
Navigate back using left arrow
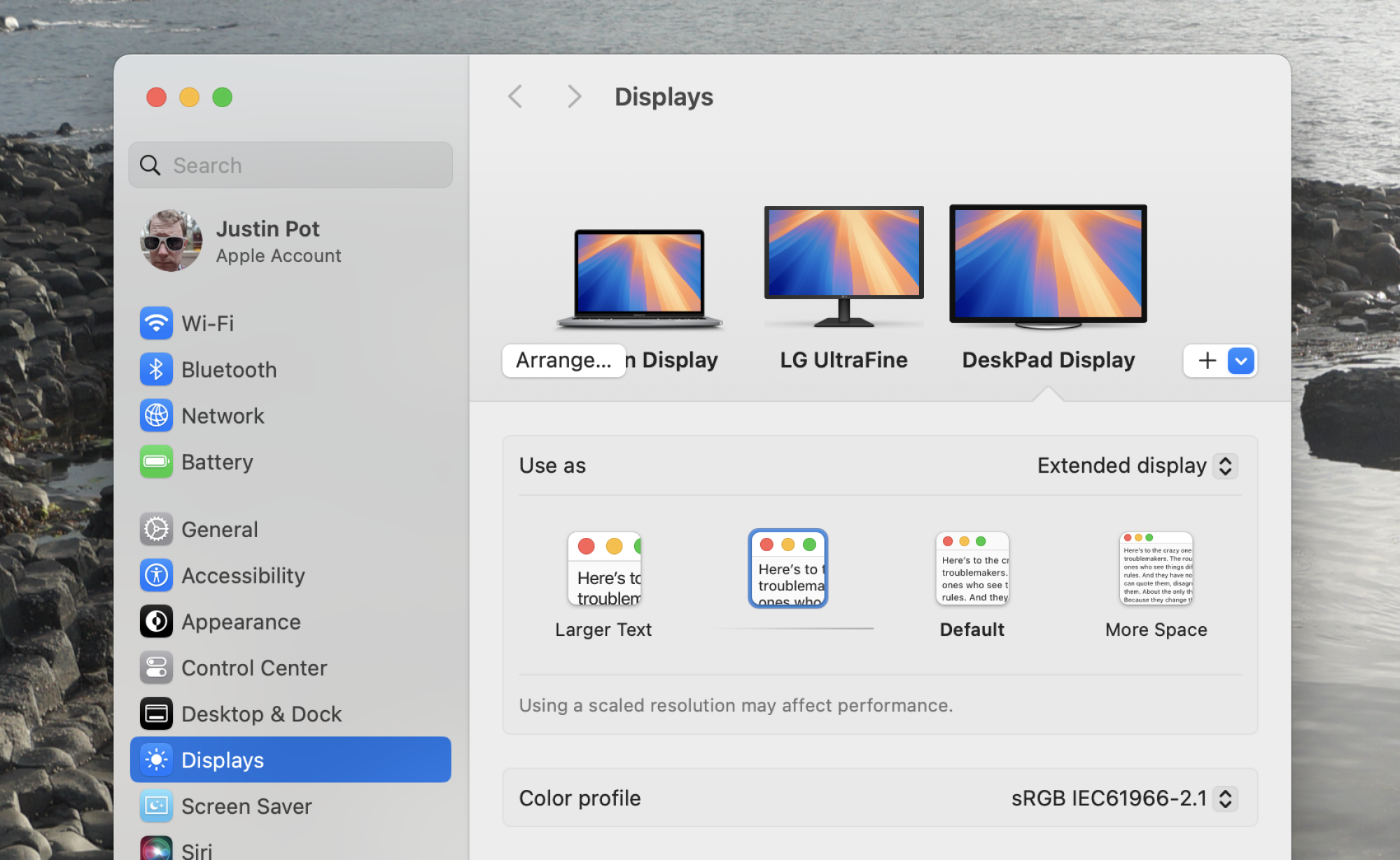pos(515,97)
